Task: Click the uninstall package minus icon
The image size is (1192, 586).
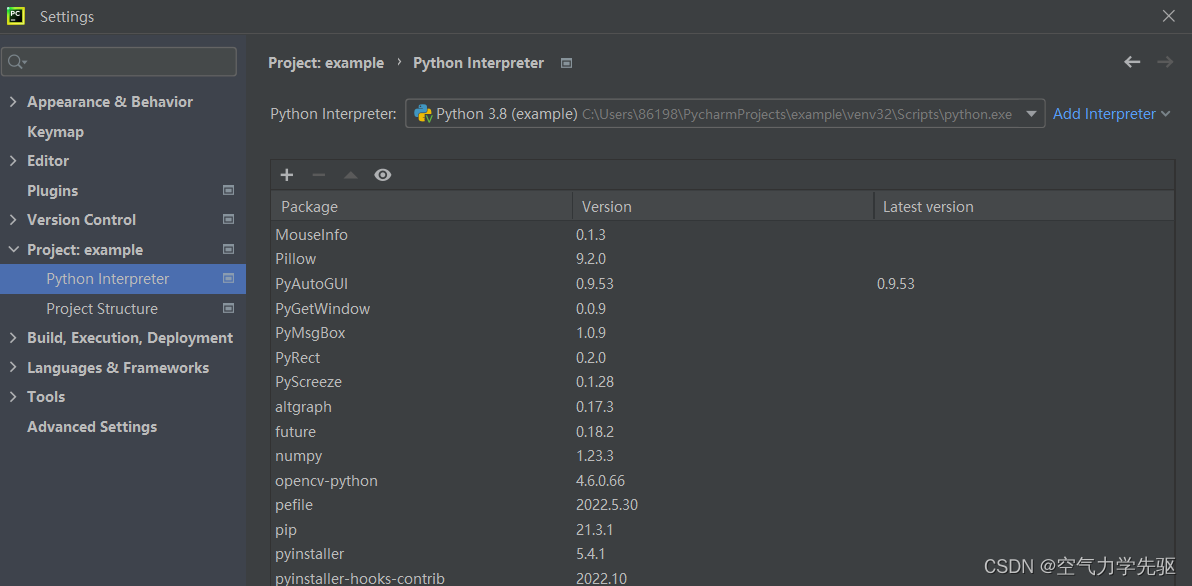Action: [319, 175]
